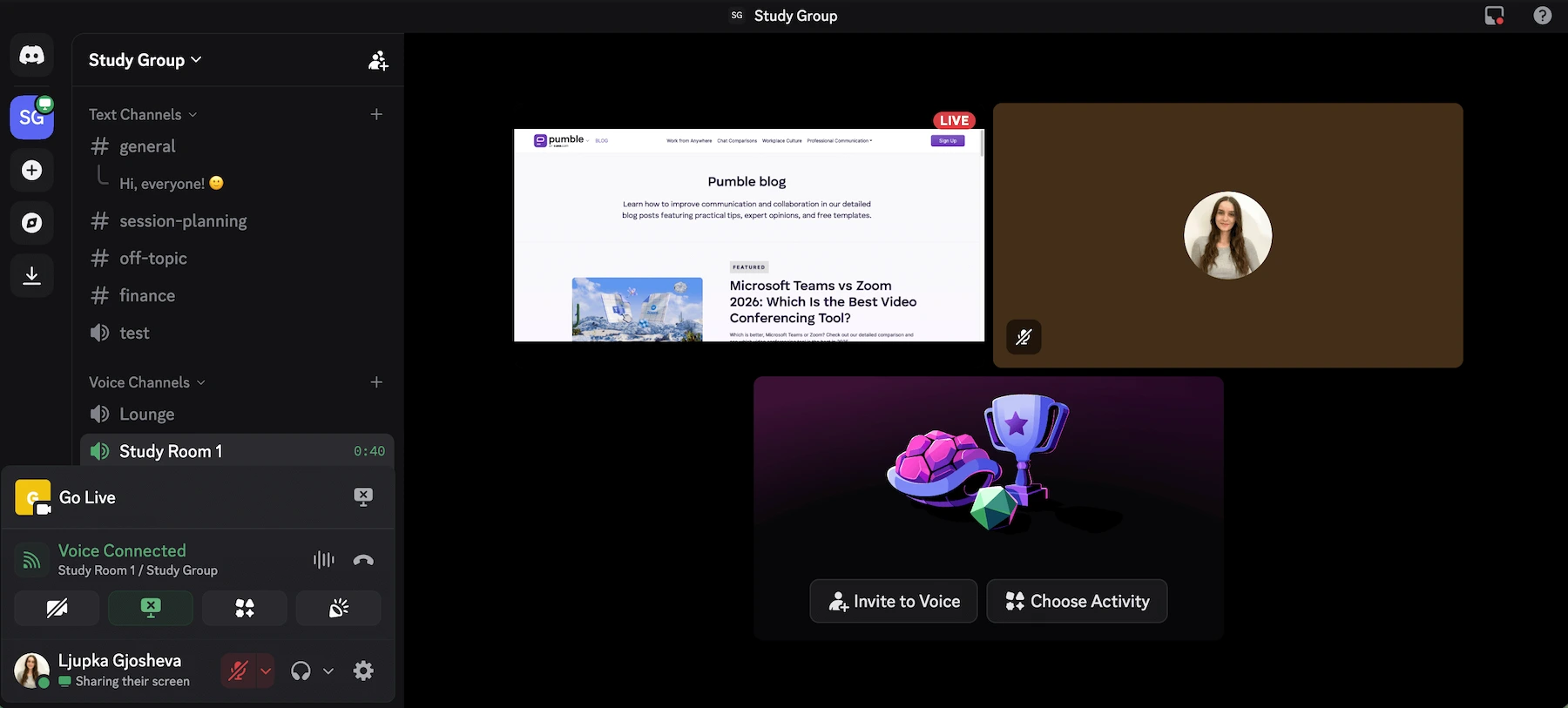1568x708 pixels.
Task: Select the SG Study Group server icon
Action: [x=32, y=117]
